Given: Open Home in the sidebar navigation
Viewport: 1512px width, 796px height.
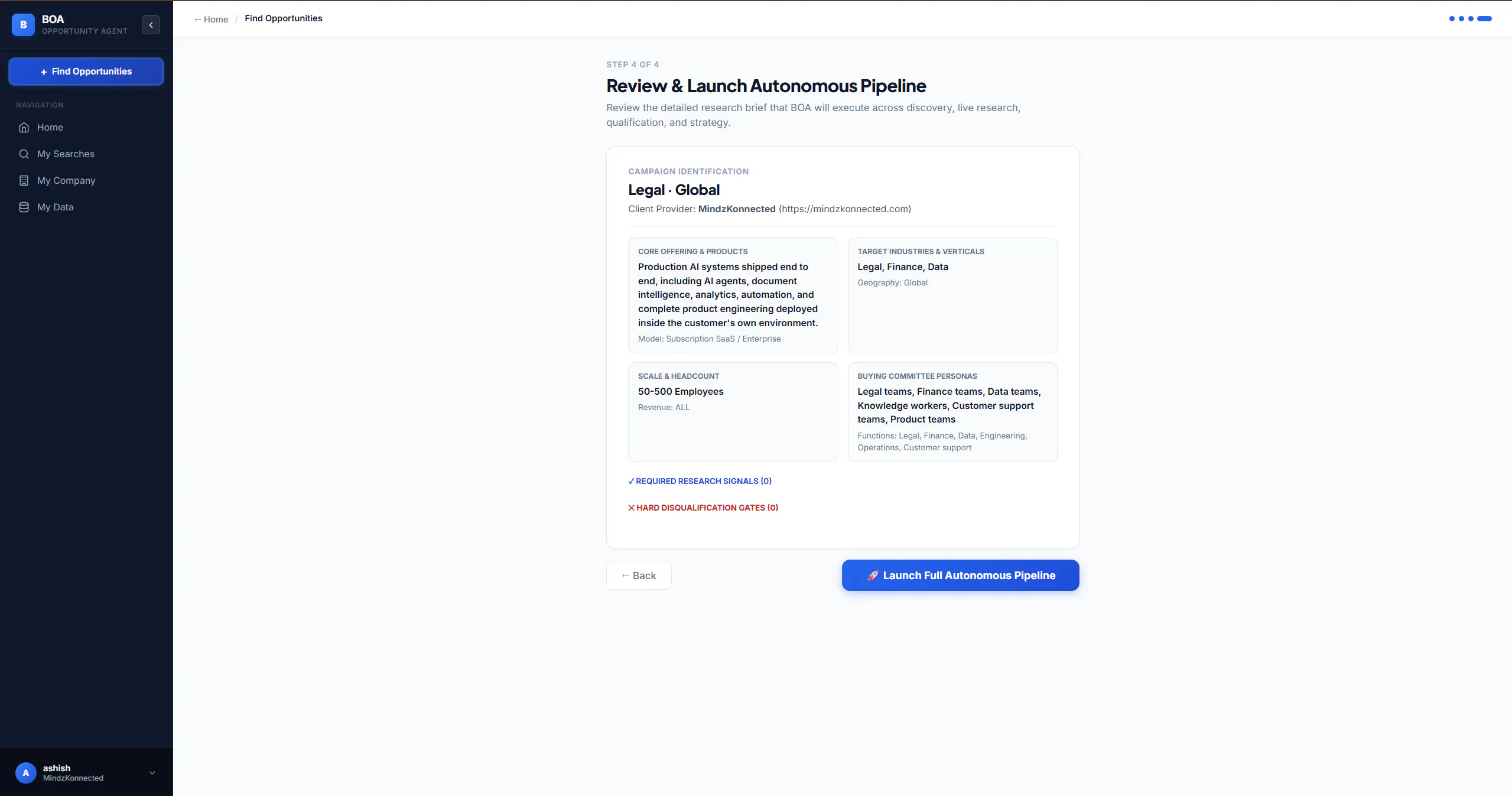Looking at the screenshot, I should point(86,127).
